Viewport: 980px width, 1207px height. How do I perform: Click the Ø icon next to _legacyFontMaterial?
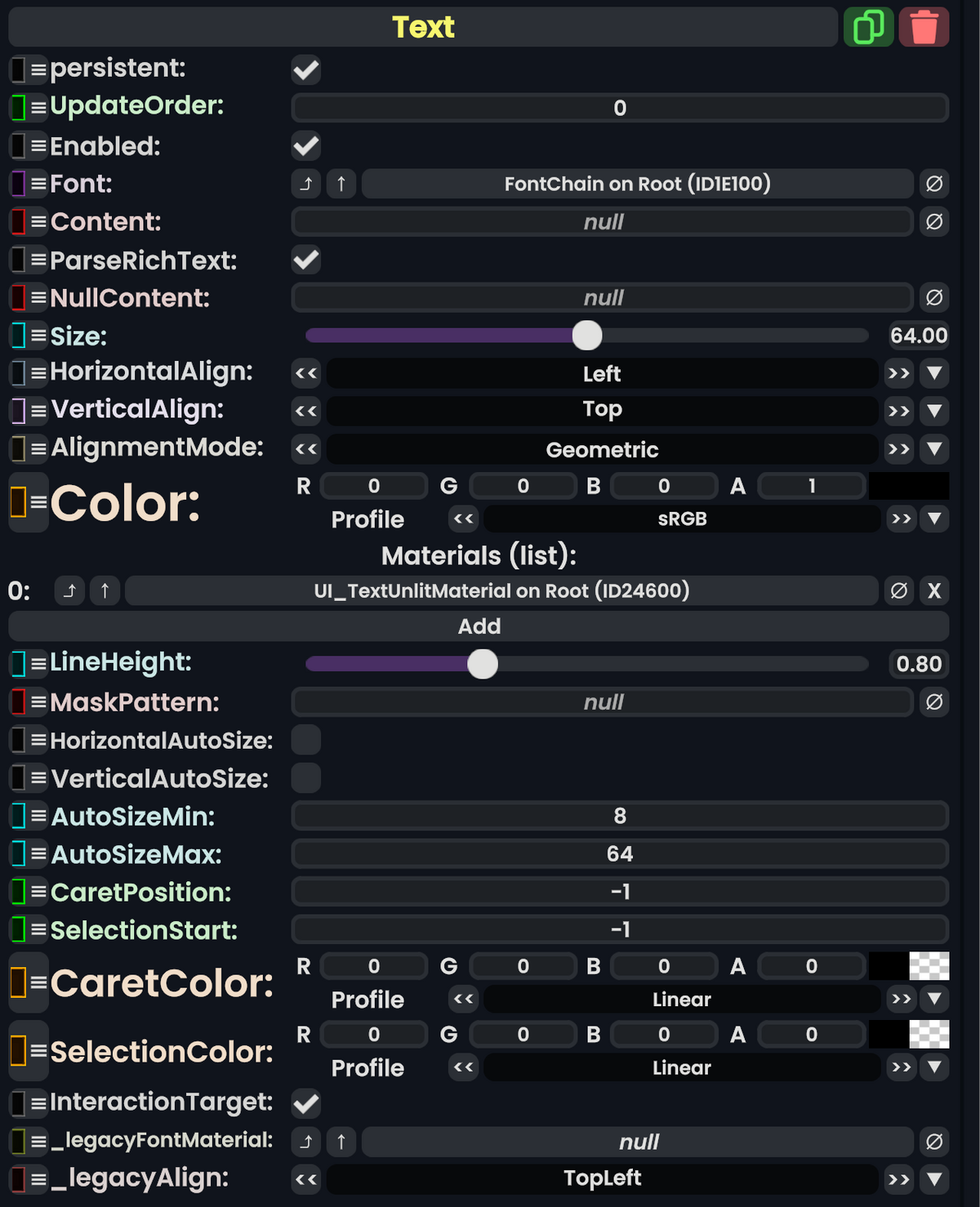point(934,1141)
